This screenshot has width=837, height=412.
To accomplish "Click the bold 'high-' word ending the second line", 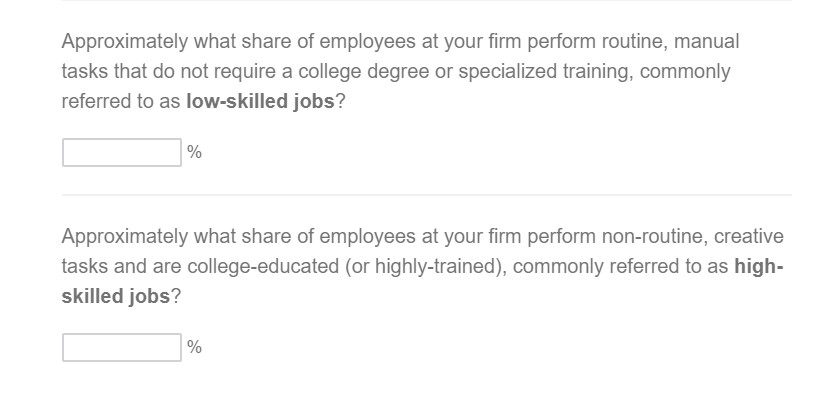I will [x=759, y=266].
